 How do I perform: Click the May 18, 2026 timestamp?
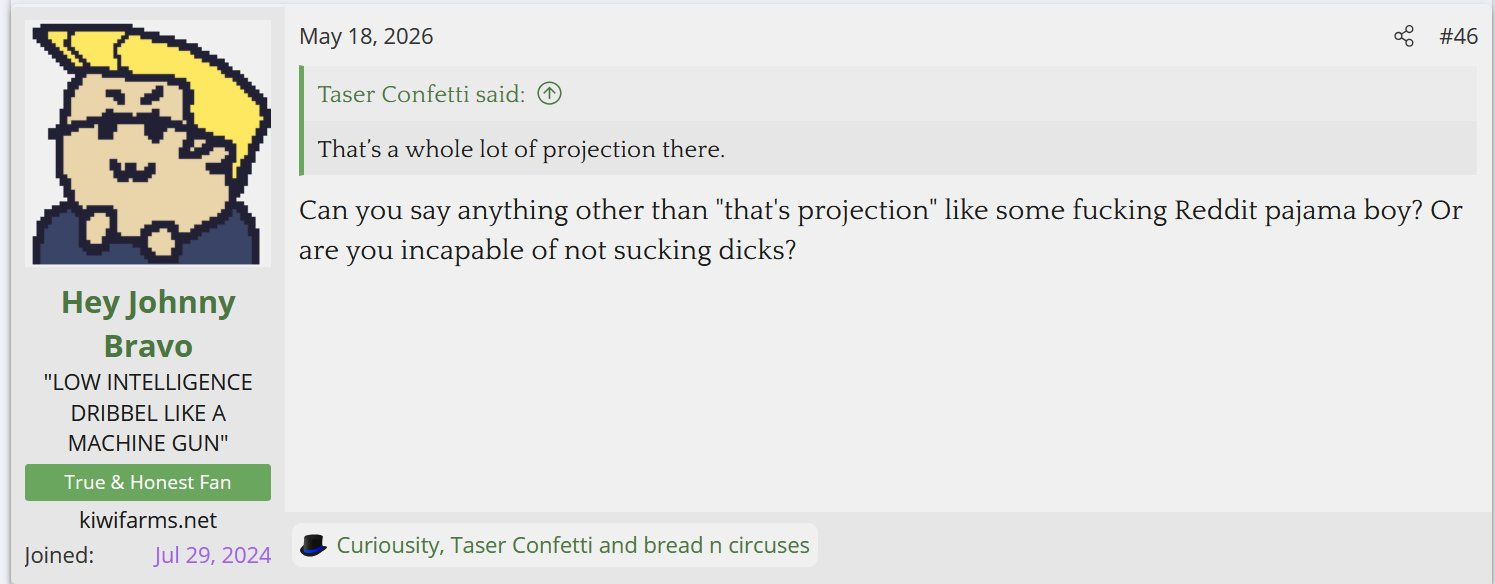click(366, 37)
